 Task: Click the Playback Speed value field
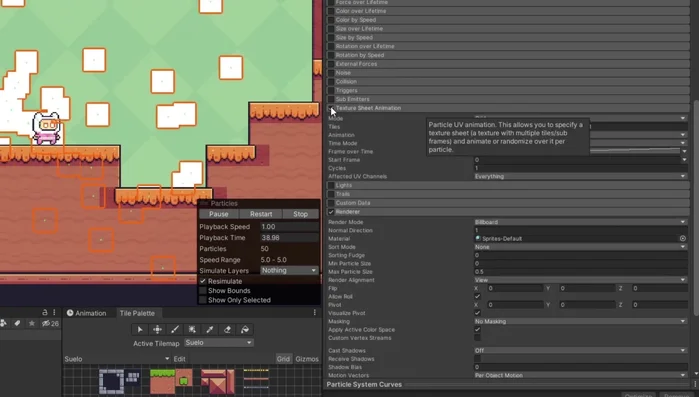pyautogui.click(x=289, y=226)
